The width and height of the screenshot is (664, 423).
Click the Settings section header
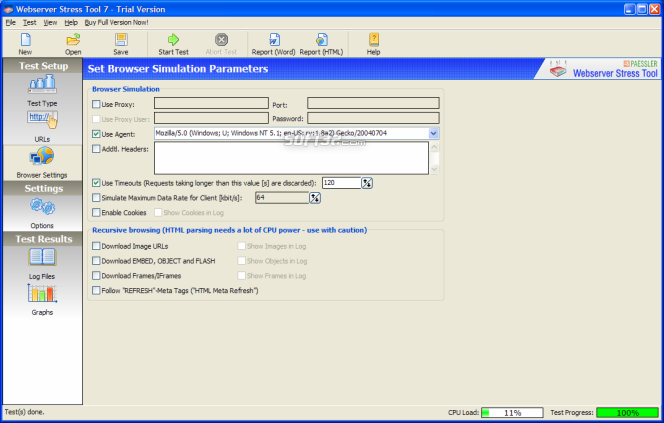[43, 188]
